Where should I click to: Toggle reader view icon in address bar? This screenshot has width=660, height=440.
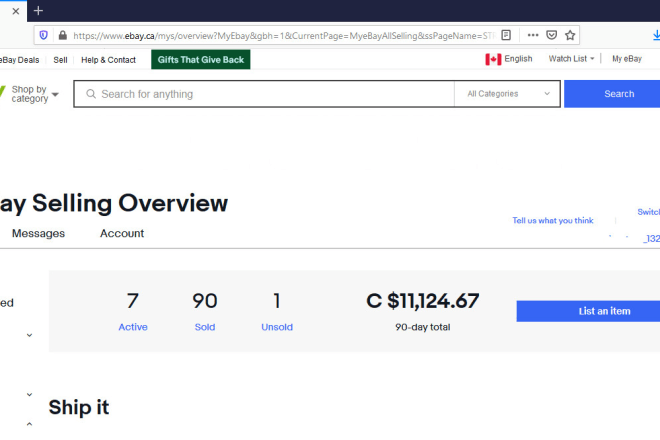tap(506, 35)
